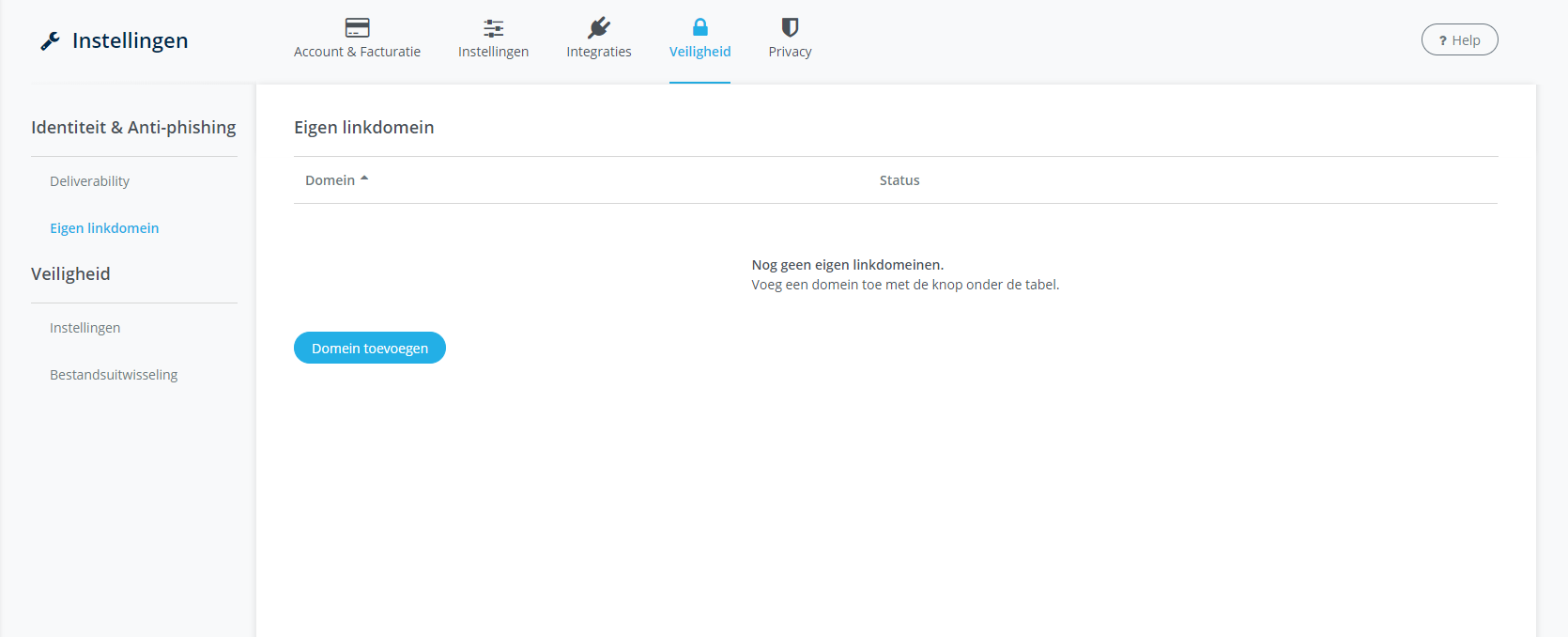Click the Status column header
The image size is (1568, 637).
coord(899,180)
